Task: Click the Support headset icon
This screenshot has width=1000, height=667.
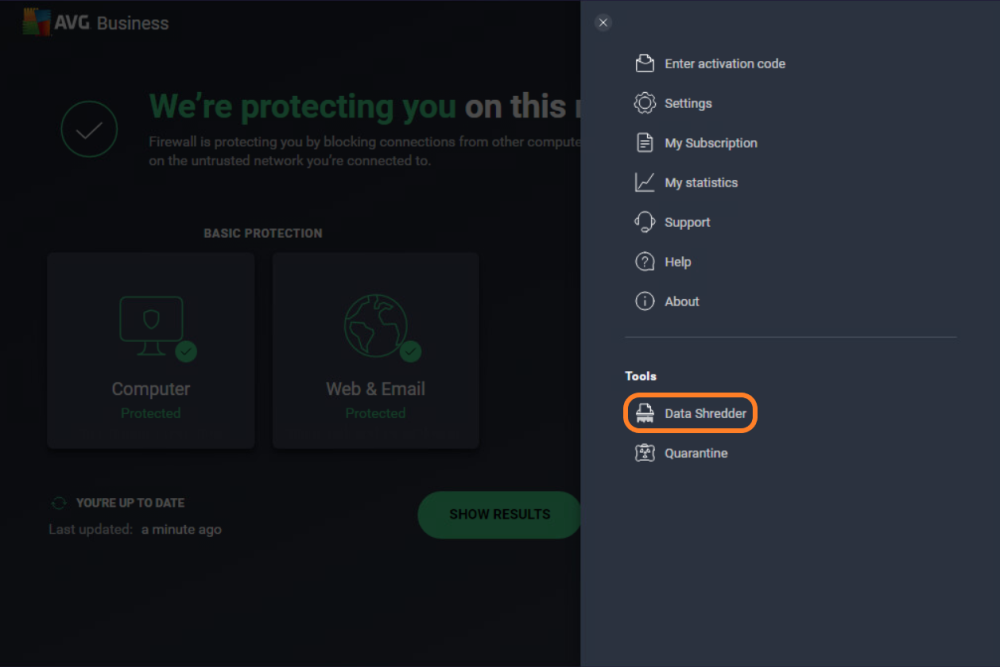Action: pyautogui.click(x=643, y=221)
